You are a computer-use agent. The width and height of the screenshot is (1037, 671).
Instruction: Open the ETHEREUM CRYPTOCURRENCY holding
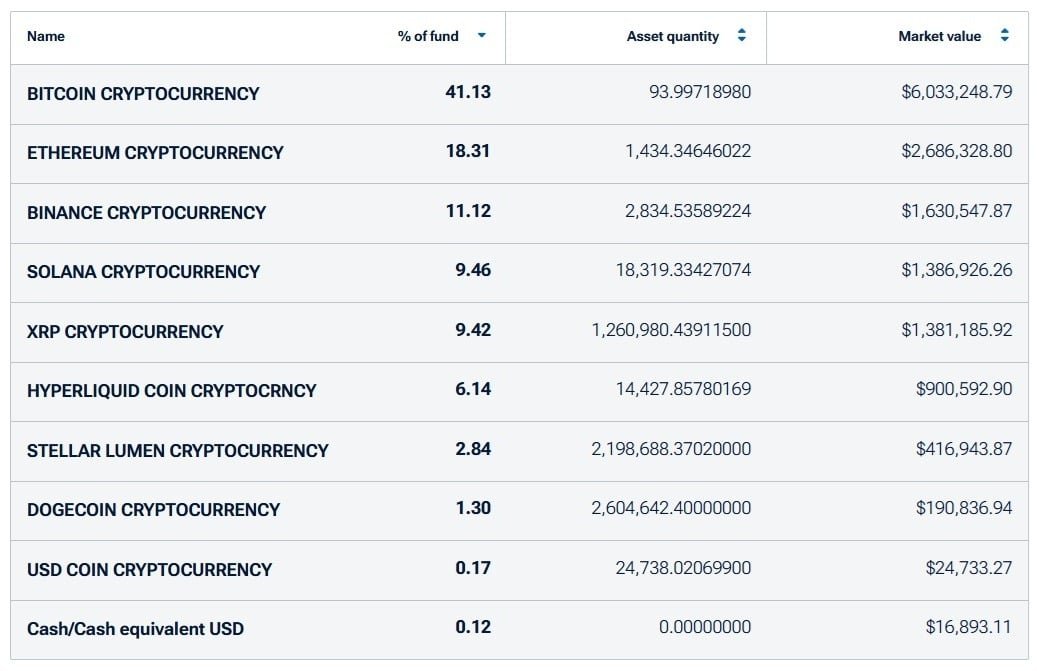[155, 153]
